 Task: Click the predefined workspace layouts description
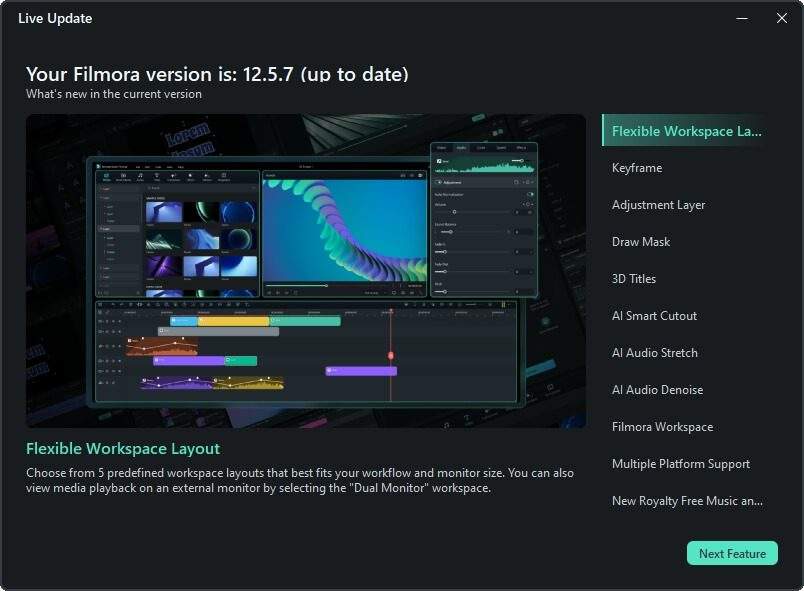pos(300,480)
